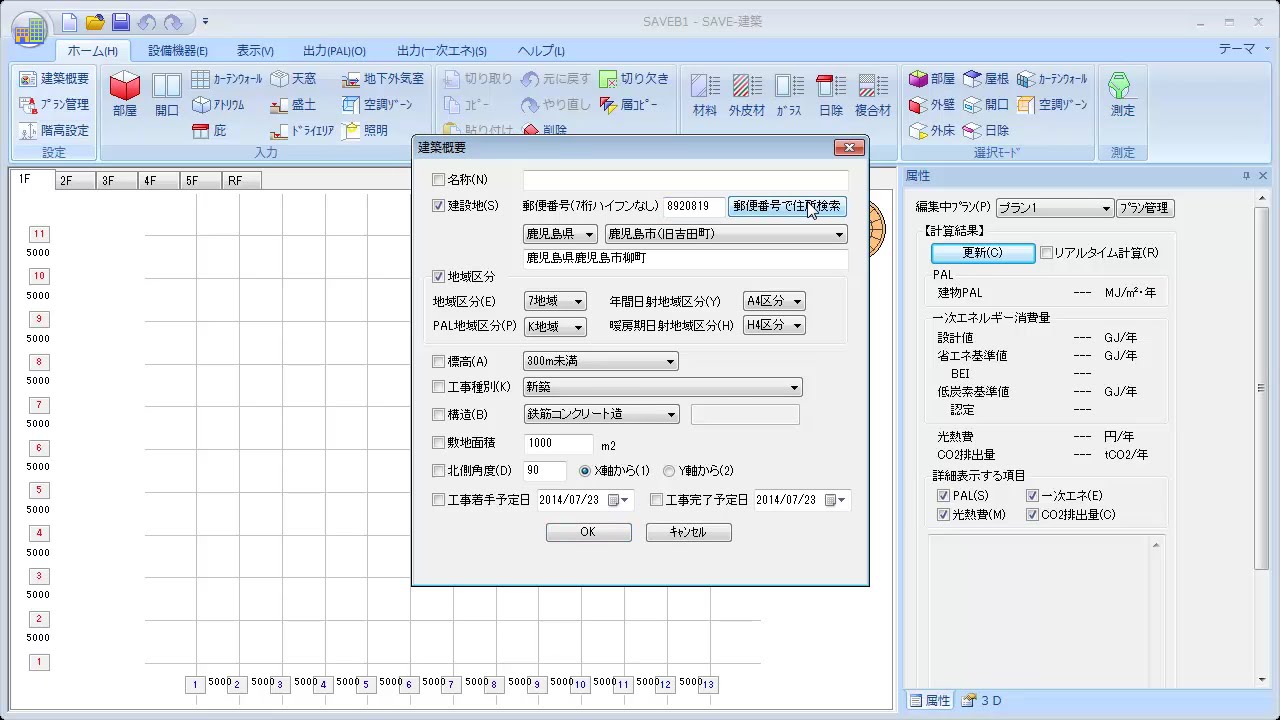Open the 鹿児島県 prefecture dropdown
The image size is (1280, 720).
click(560, 234)
